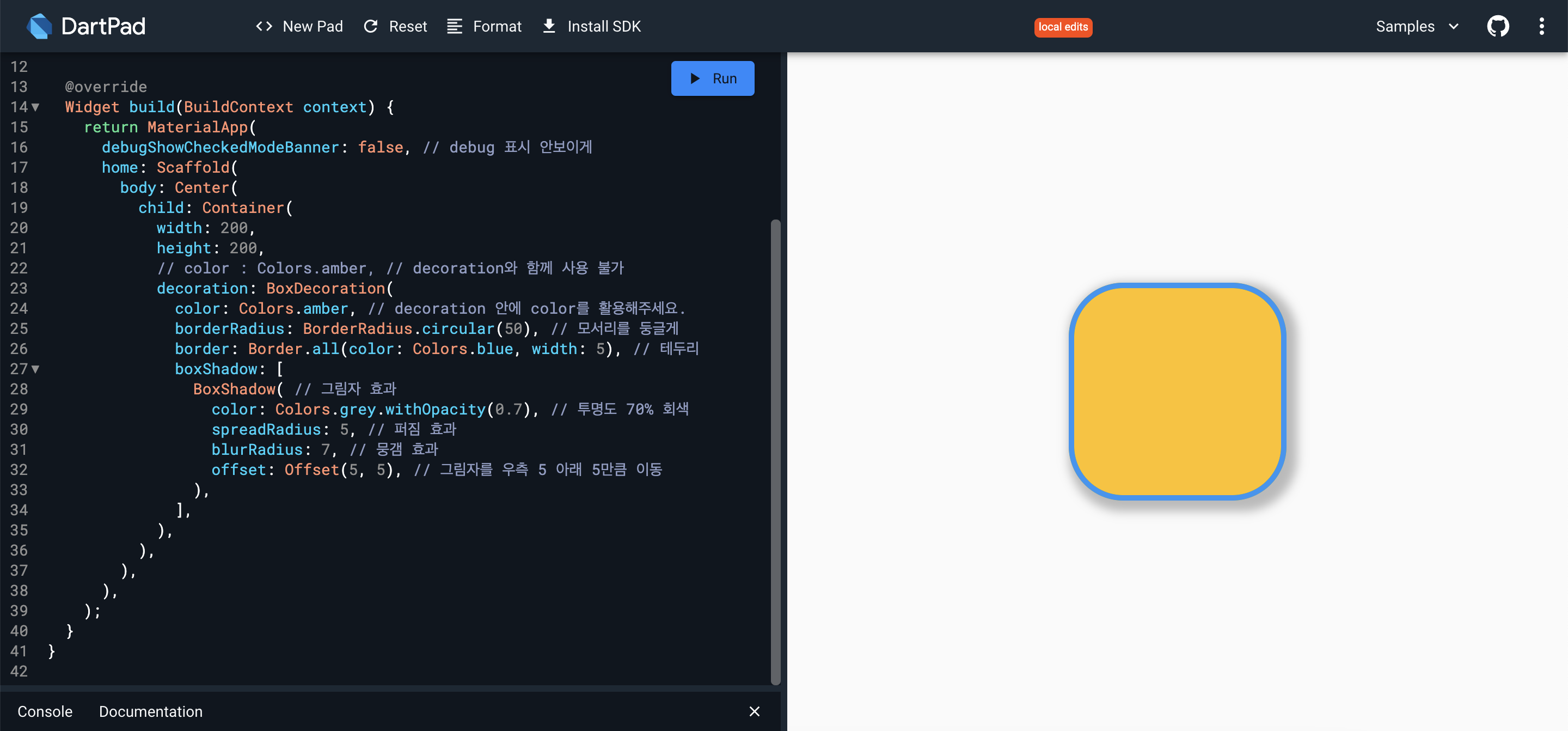
Task: Click on 'blurRadius: 7' in line 31
Action: click(270, 449)
